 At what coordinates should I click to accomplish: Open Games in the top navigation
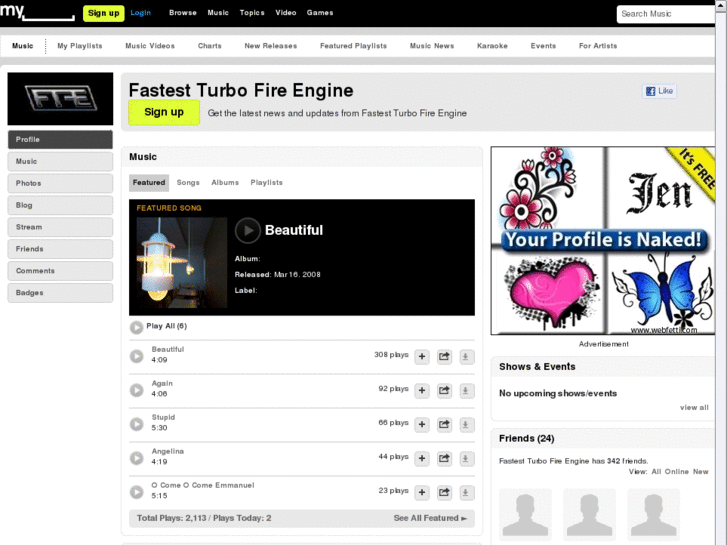(320, 13)
